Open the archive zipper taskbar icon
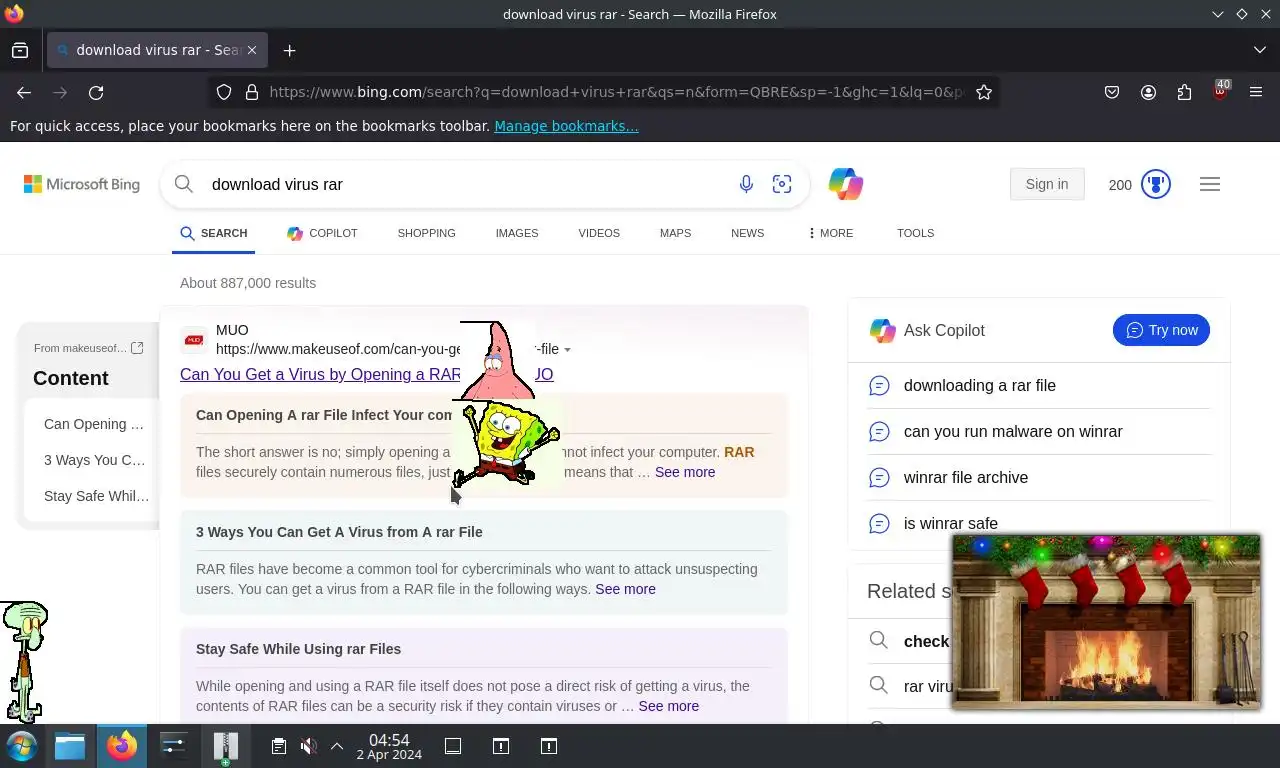This screenshot has height=768, width=1280. (226, 746)
